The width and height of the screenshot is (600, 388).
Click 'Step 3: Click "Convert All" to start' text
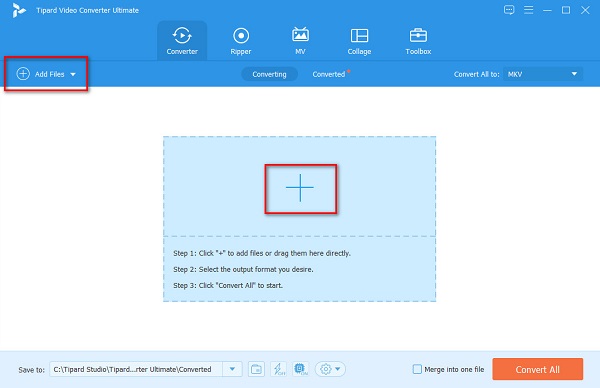228,285
